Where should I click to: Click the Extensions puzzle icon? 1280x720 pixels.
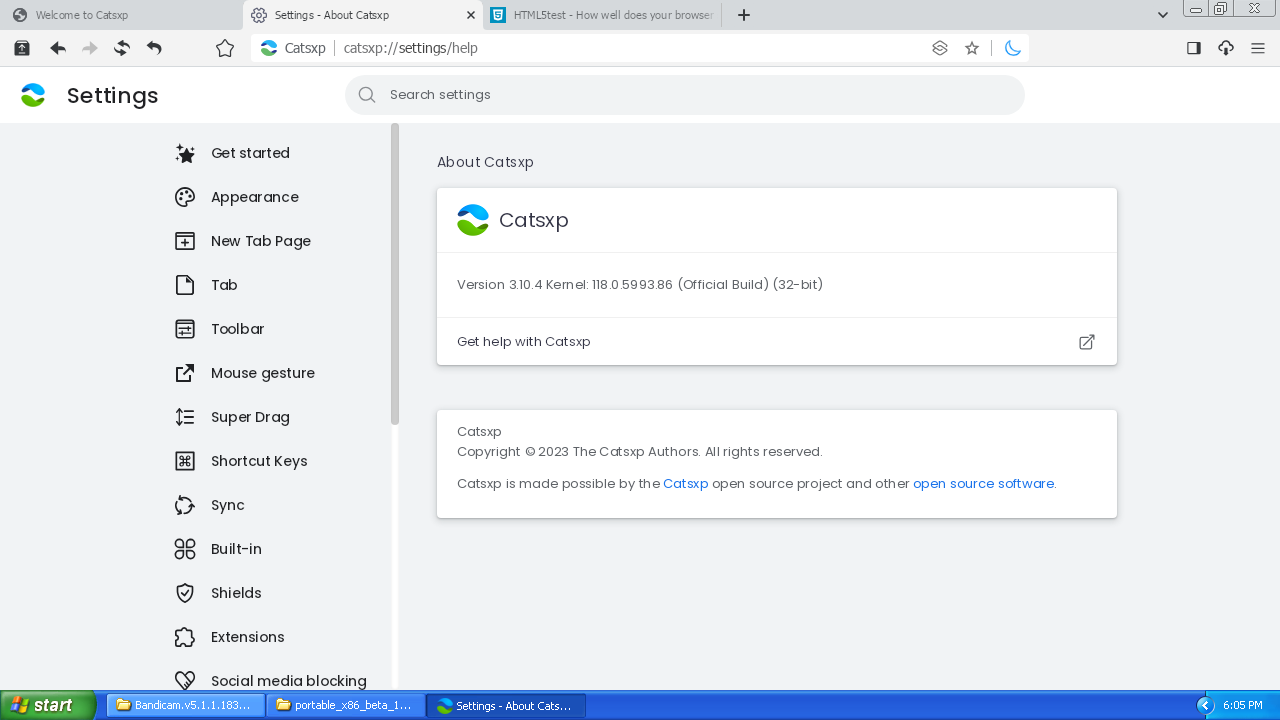tap(185, 637)
